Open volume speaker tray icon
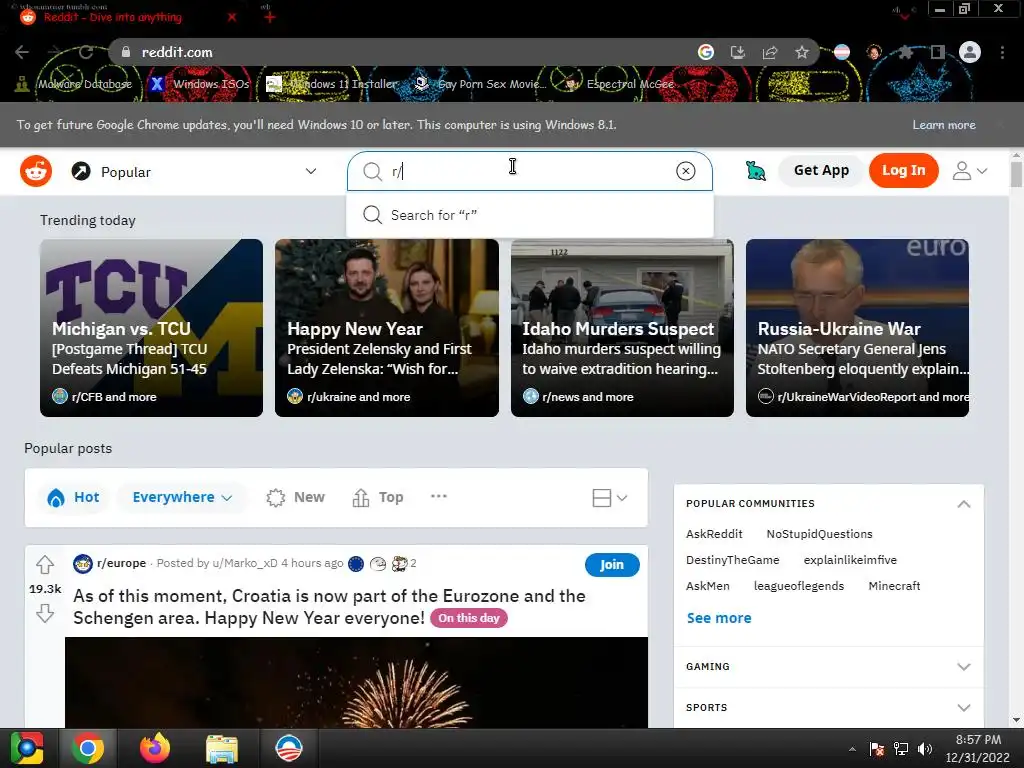Screen dimensions: 1024x768 coord(925,749)
